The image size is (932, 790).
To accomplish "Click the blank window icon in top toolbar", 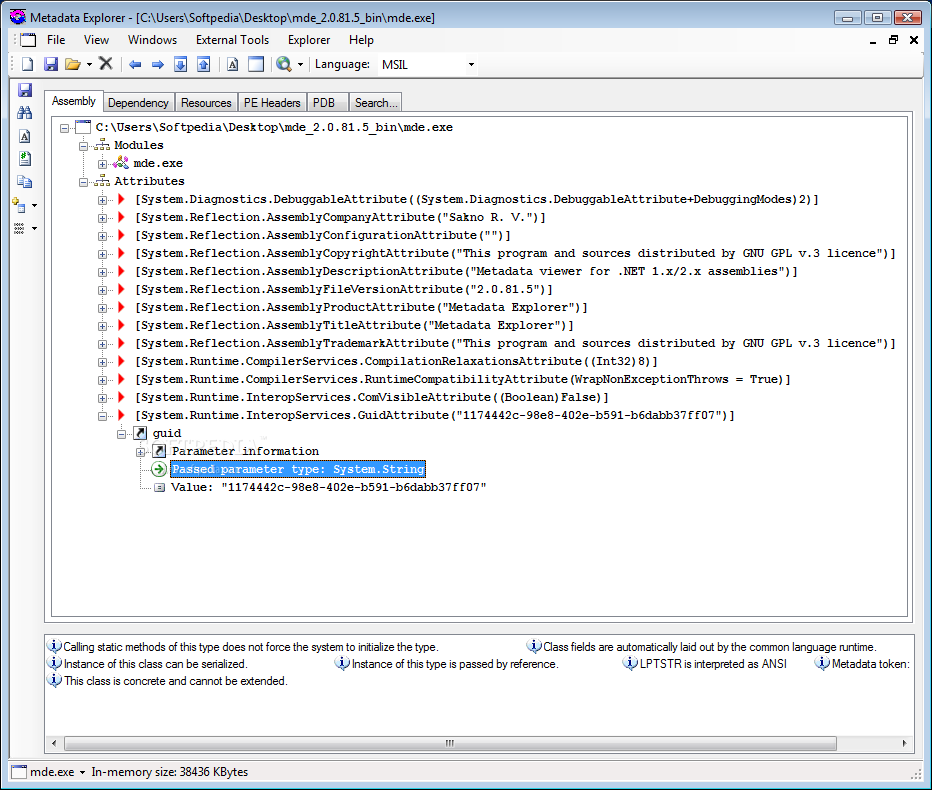I will [256, 64].
